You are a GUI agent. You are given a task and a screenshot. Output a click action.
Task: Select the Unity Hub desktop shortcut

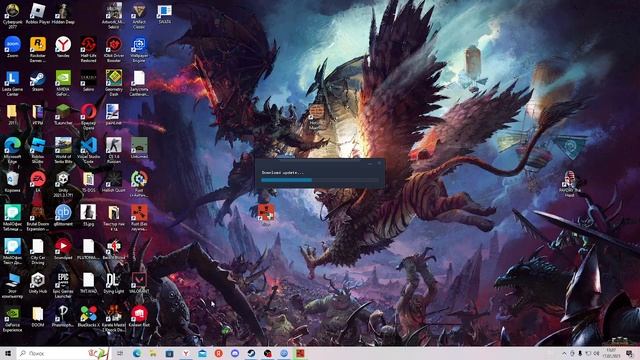pos(38,283)
